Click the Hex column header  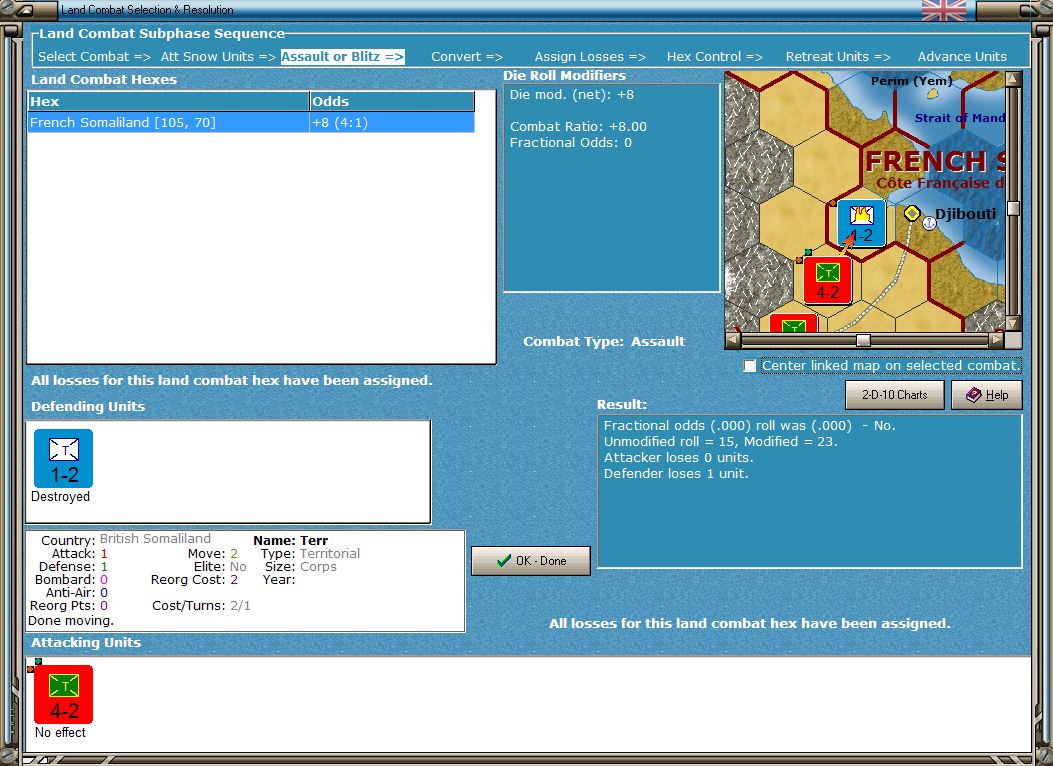coord(169,101)
